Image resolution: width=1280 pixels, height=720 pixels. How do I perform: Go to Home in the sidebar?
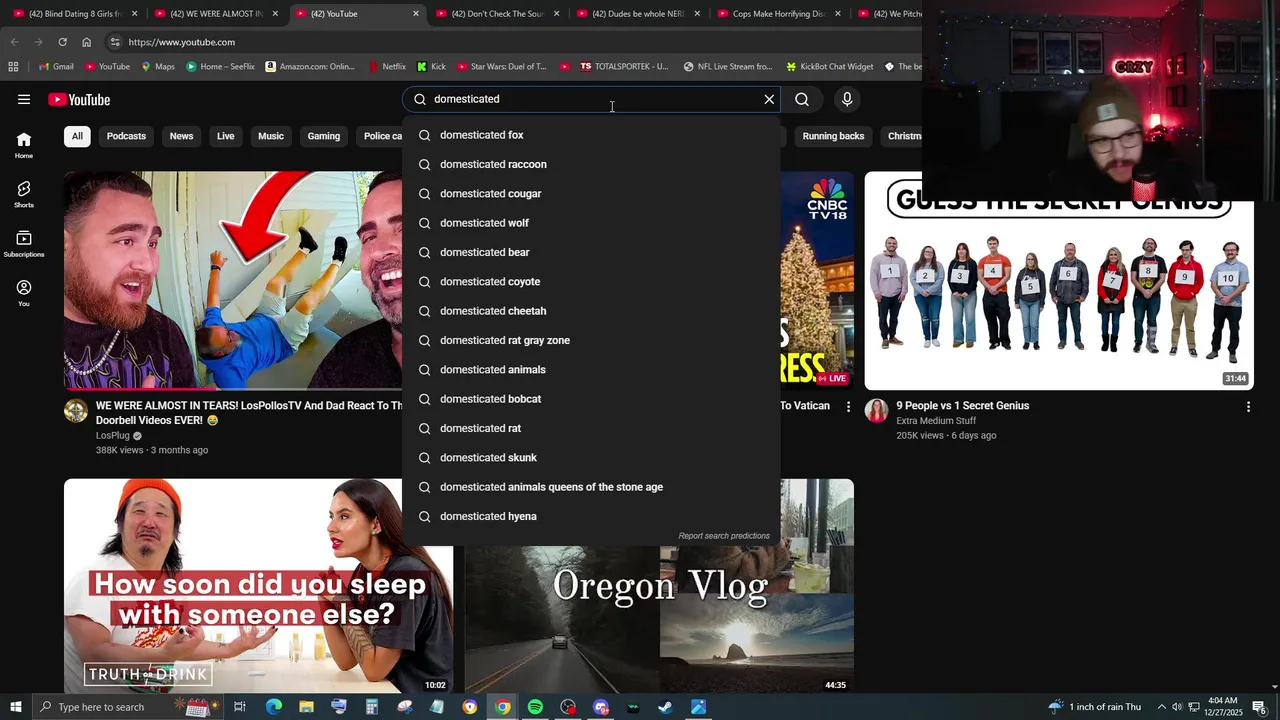[24, 145]
